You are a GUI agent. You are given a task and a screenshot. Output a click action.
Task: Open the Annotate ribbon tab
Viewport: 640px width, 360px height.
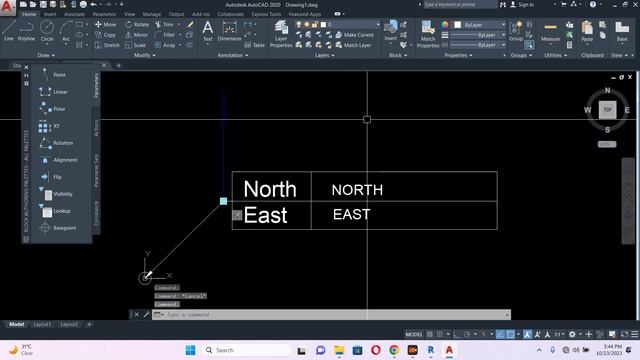point(74,14)
